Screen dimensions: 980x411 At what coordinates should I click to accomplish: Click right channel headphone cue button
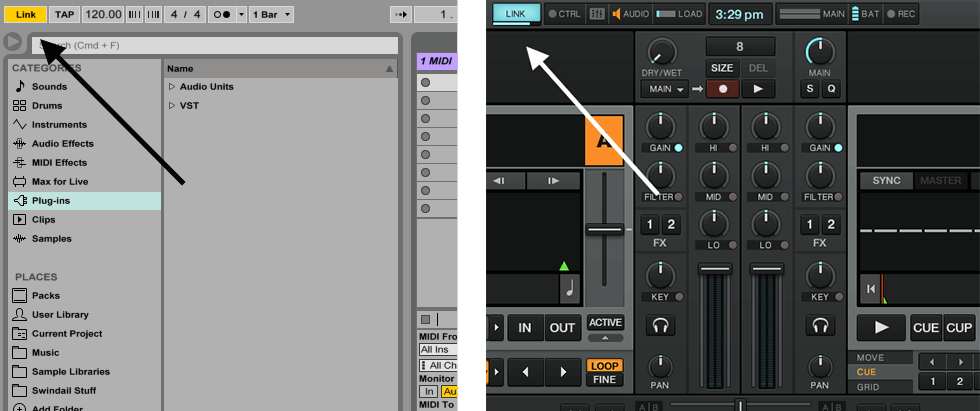[x=819, y=325]
